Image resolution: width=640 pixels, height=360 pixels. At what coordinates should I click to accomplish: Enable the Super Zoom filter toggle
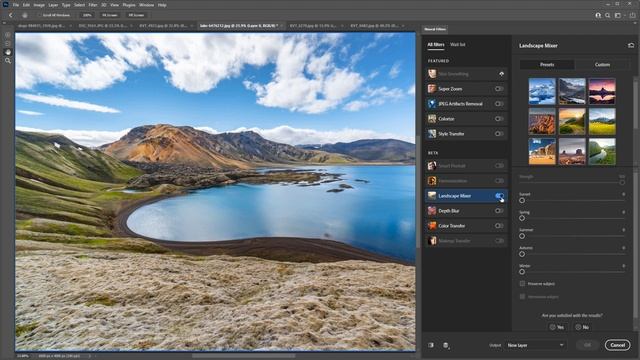pos(499,89)
